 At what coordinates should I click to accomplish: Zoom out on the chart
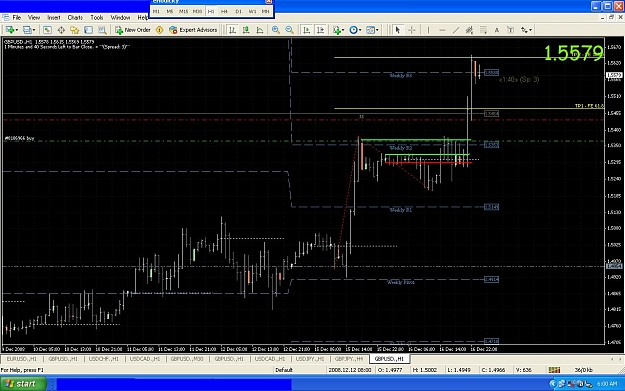[289, 30]
